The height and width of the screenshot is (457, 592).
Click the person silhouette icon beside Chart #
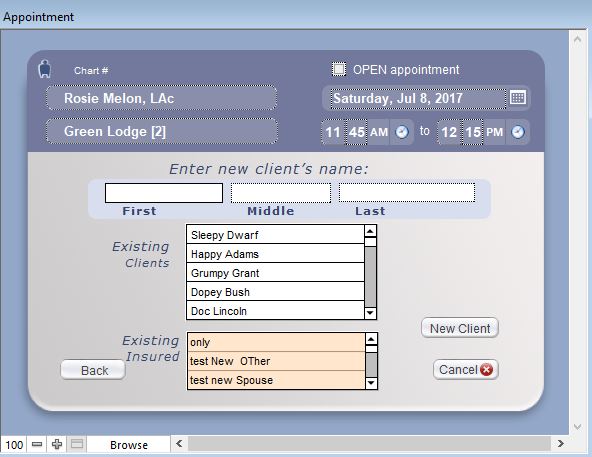45,69
